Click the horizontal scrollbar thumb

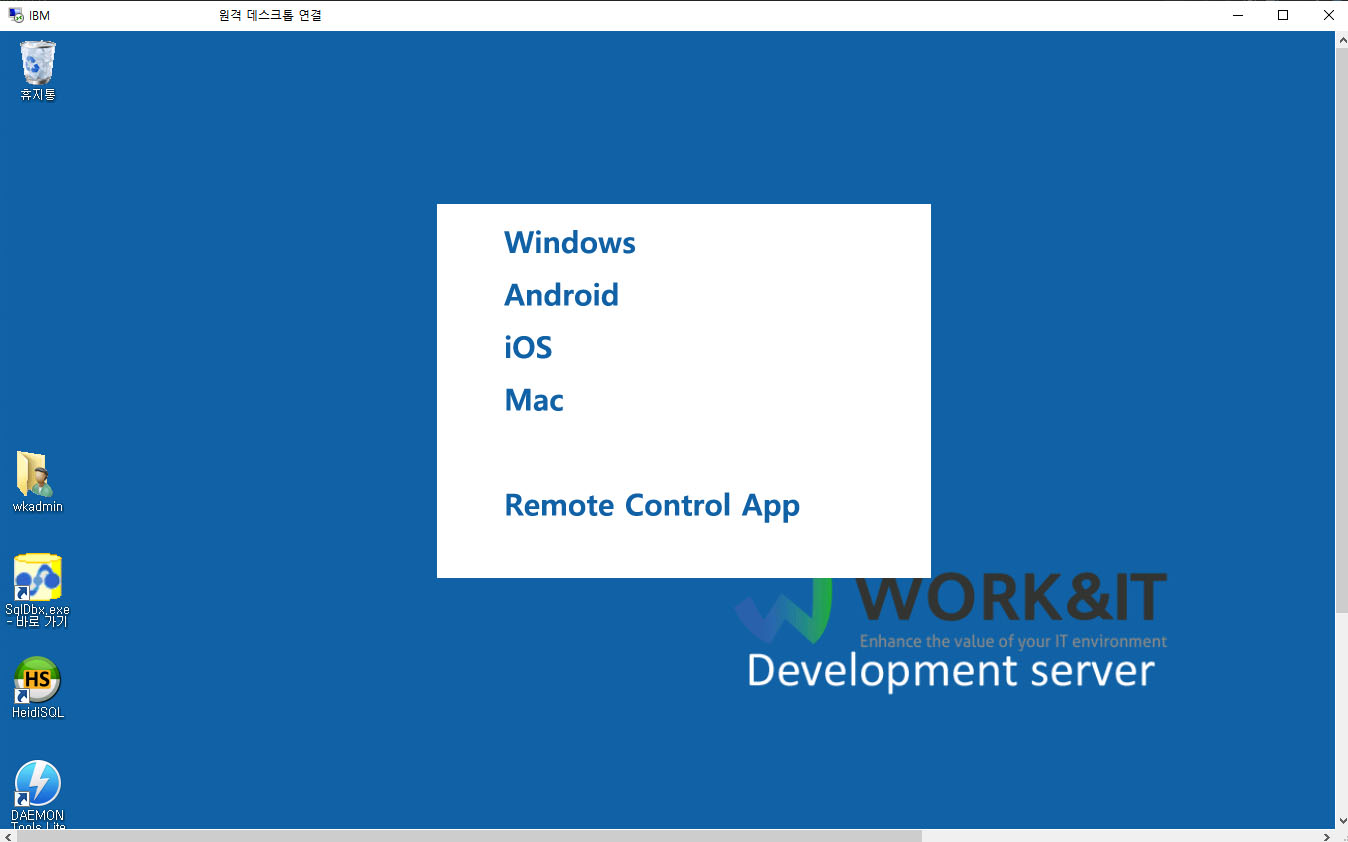[468, 835]
